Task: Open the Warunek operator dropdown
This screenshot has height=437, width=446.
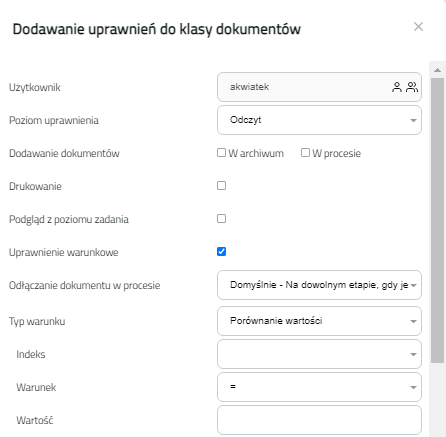Action: pyautogui.click(x=319, y=387)
